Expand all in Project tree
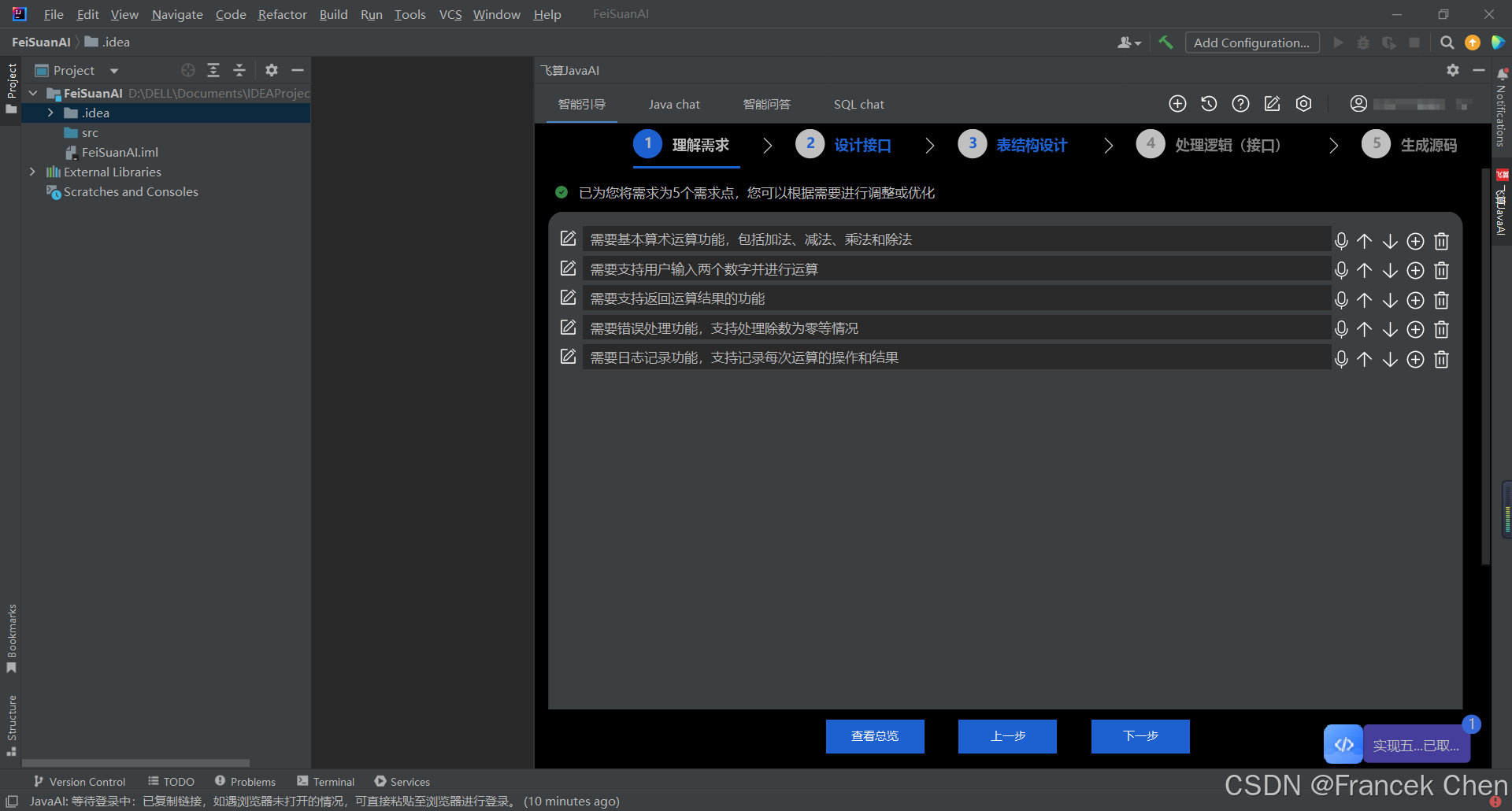1512x811 pixels. [213, 70]
